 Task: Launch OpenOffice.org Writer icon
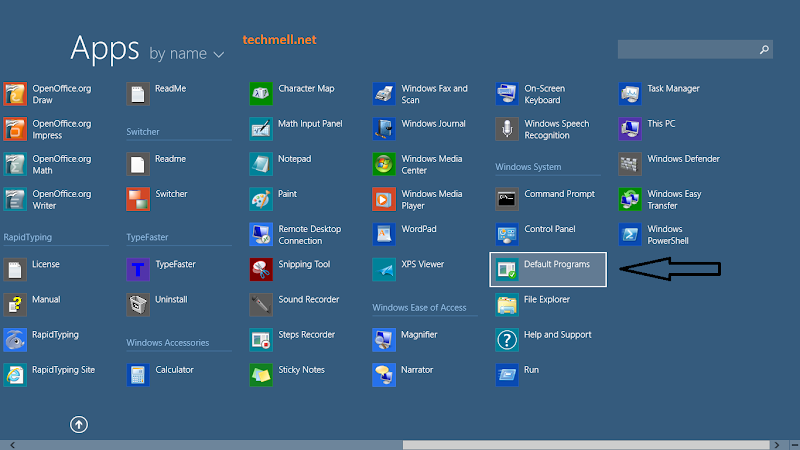(x=15, y=199)
